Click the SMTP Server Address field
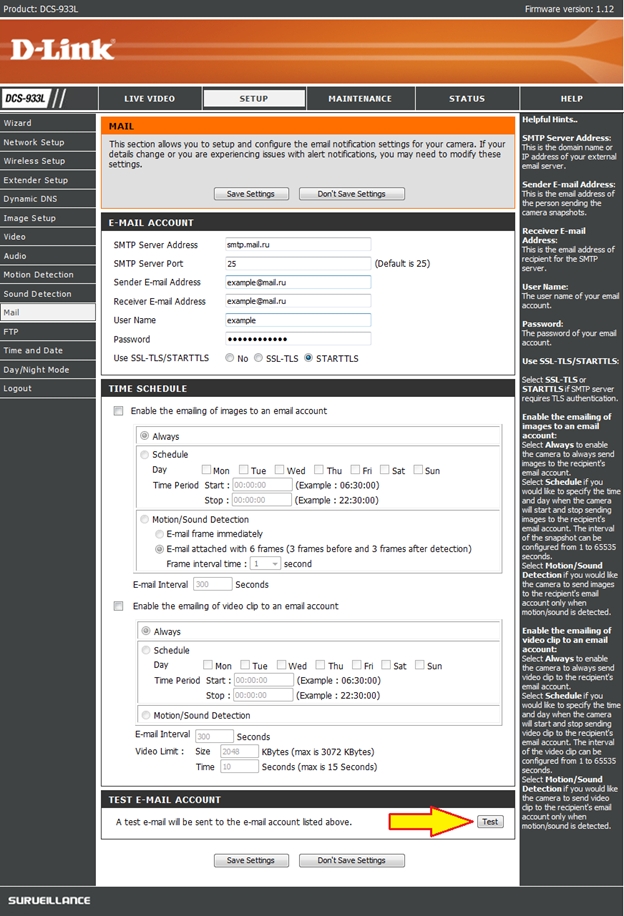624x916 pixels. [x=298, y=244]
